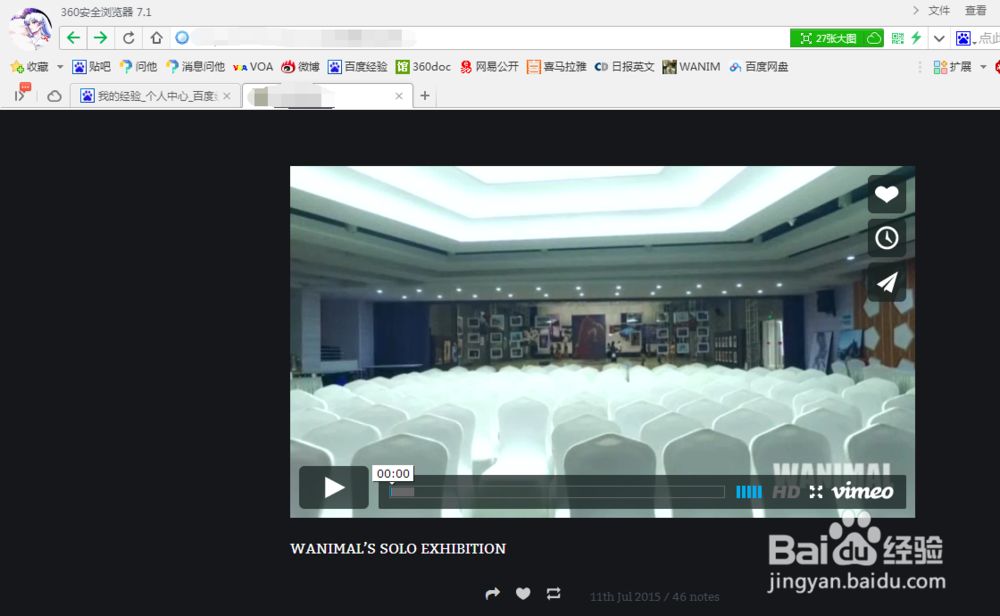Expand the address bar dropdown chevron

[939, 38]
